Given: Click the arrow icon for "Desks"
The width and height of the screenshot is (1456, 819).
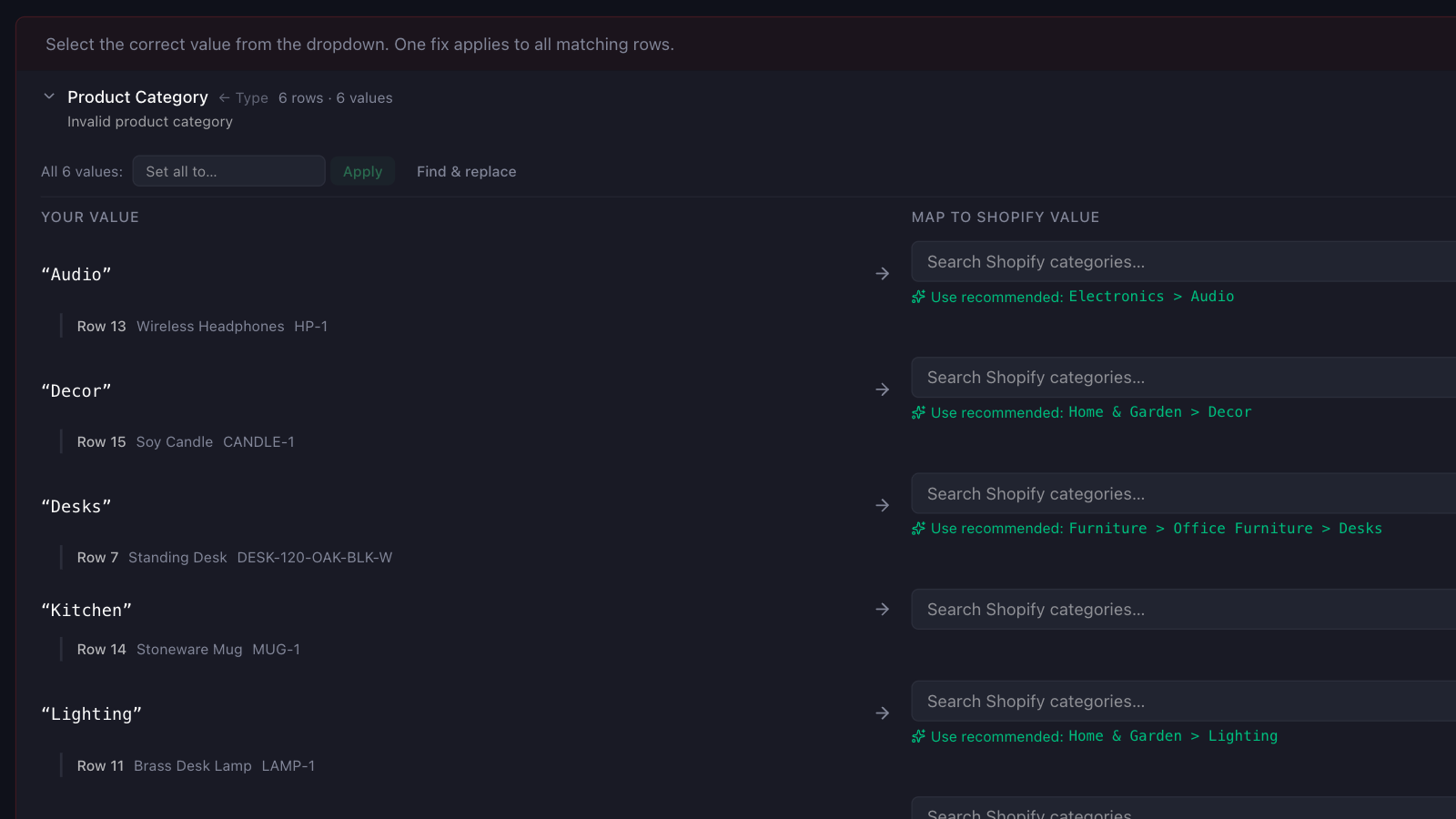Looking at the screenshot, I should 882,505.
